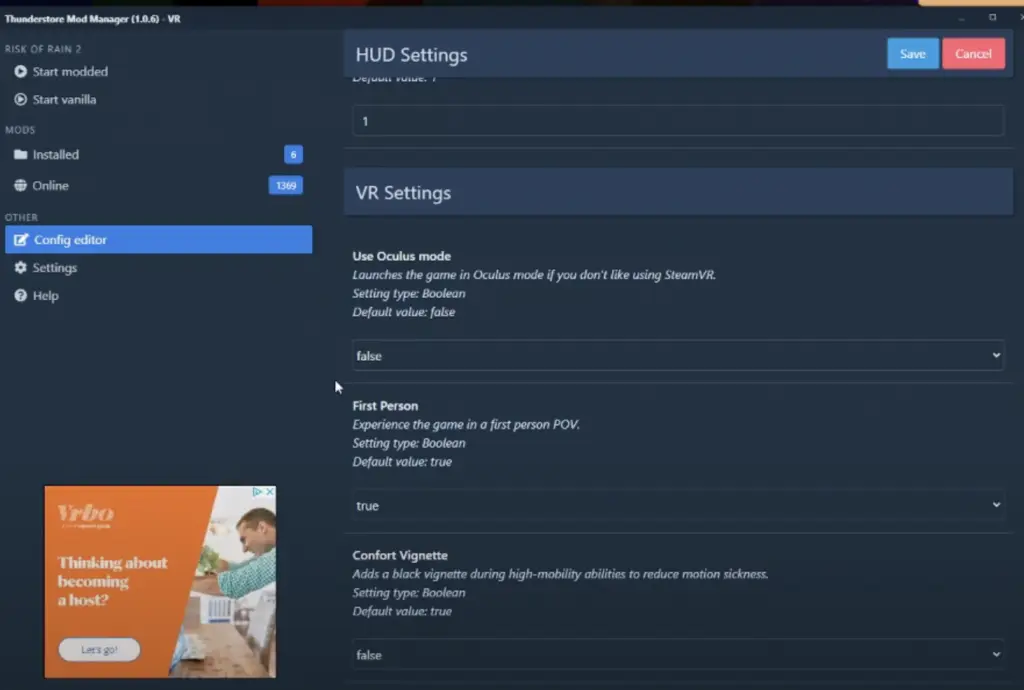
Task: Click the Use Oculus mode label
Action: pos(402,256)
